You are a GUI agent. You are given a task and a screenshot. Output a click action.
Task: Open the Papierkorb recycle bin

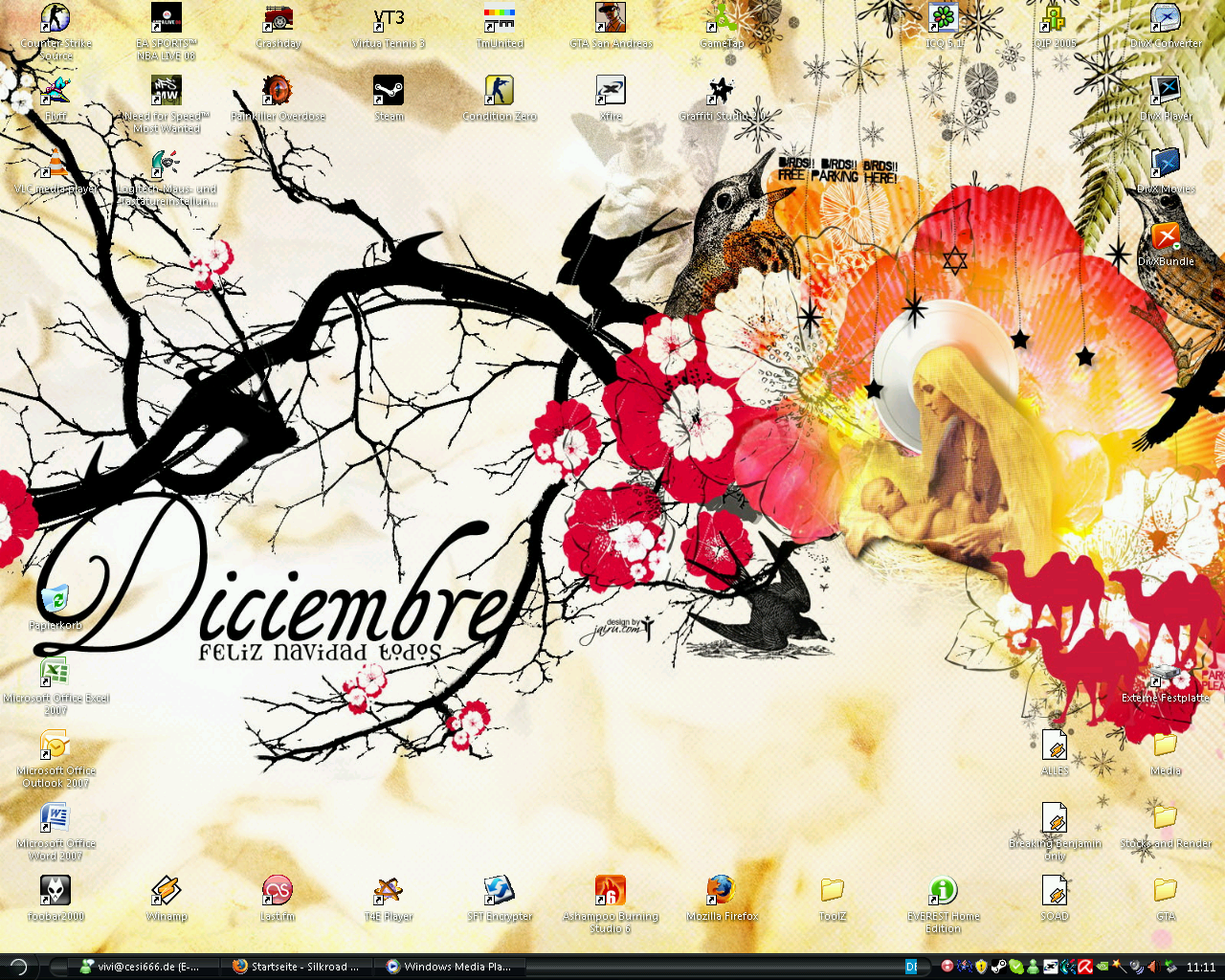(56, 600)
